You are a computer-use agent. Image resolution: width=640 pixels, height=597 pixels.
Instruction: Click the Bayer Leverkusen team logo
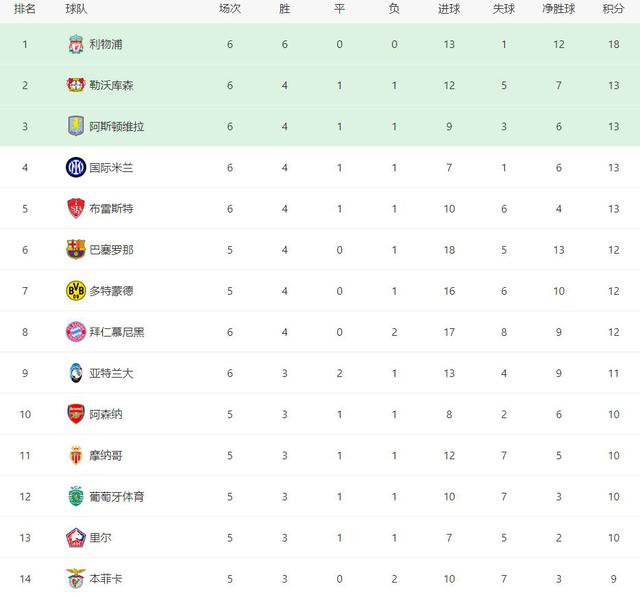coord(76,86)
